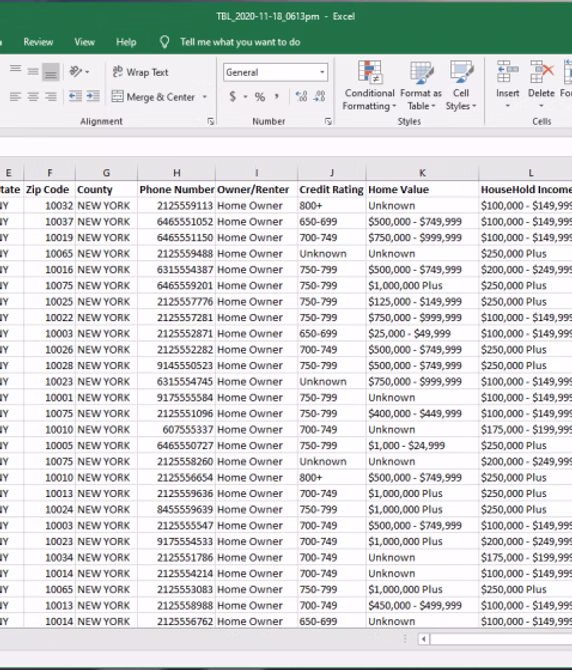Click Increase Decimal icon
Image resolution: width=572 pixels, height=670 pixels.
[301, 97]
